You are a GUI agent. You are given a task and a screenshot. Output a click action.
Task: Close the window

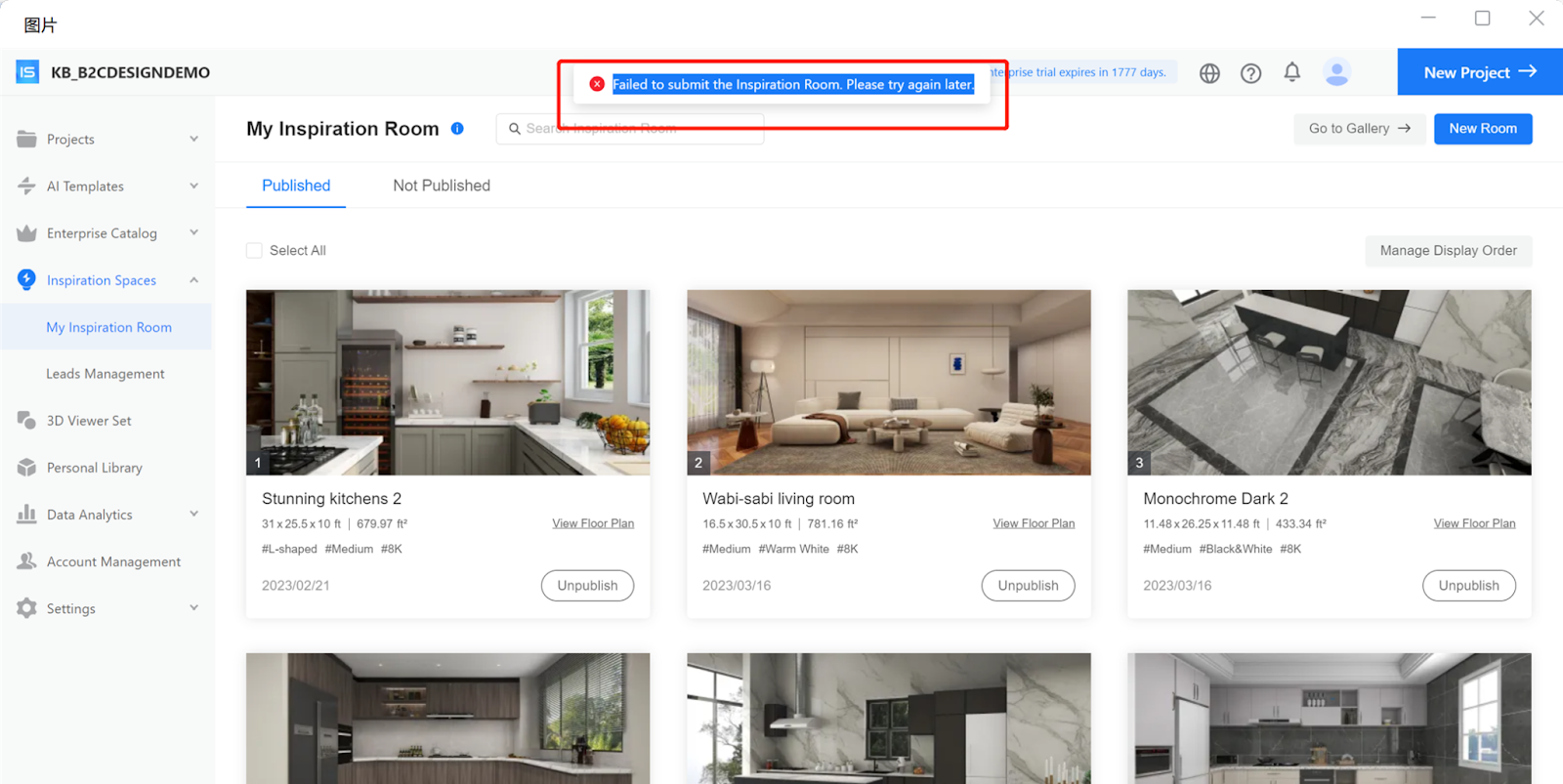tap(1537, 18)
